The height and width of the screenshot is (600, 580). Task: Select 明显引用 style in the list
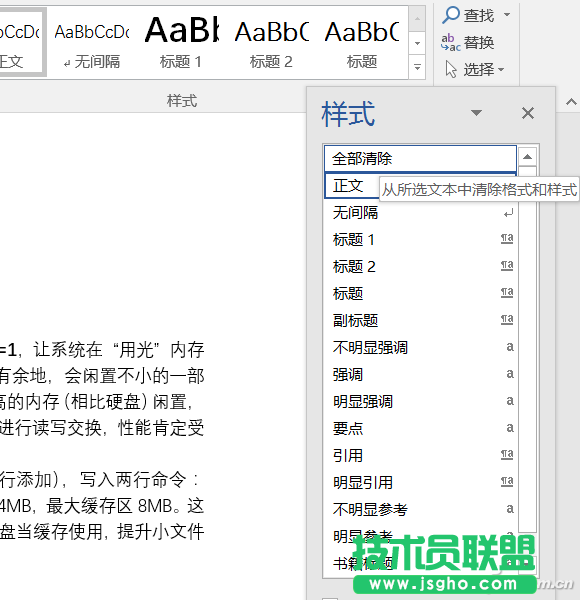pos(420,482)
